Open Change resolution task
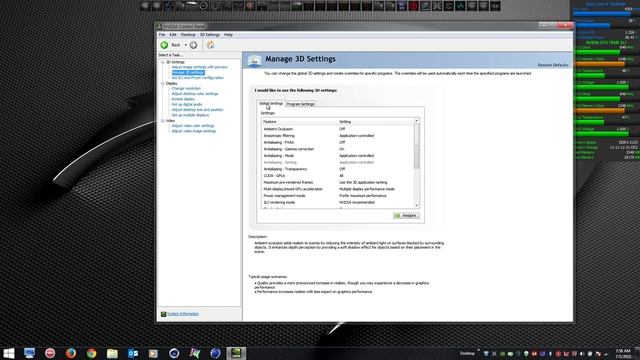The width and height of the screenshot is (640, 360). (186, 88)
